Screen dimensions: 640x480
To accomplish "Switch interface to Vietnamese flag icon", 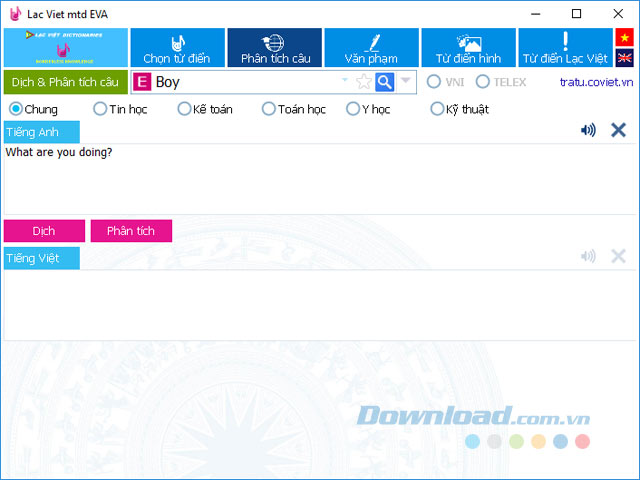I will pyautogui.click(x=624, y=38).
